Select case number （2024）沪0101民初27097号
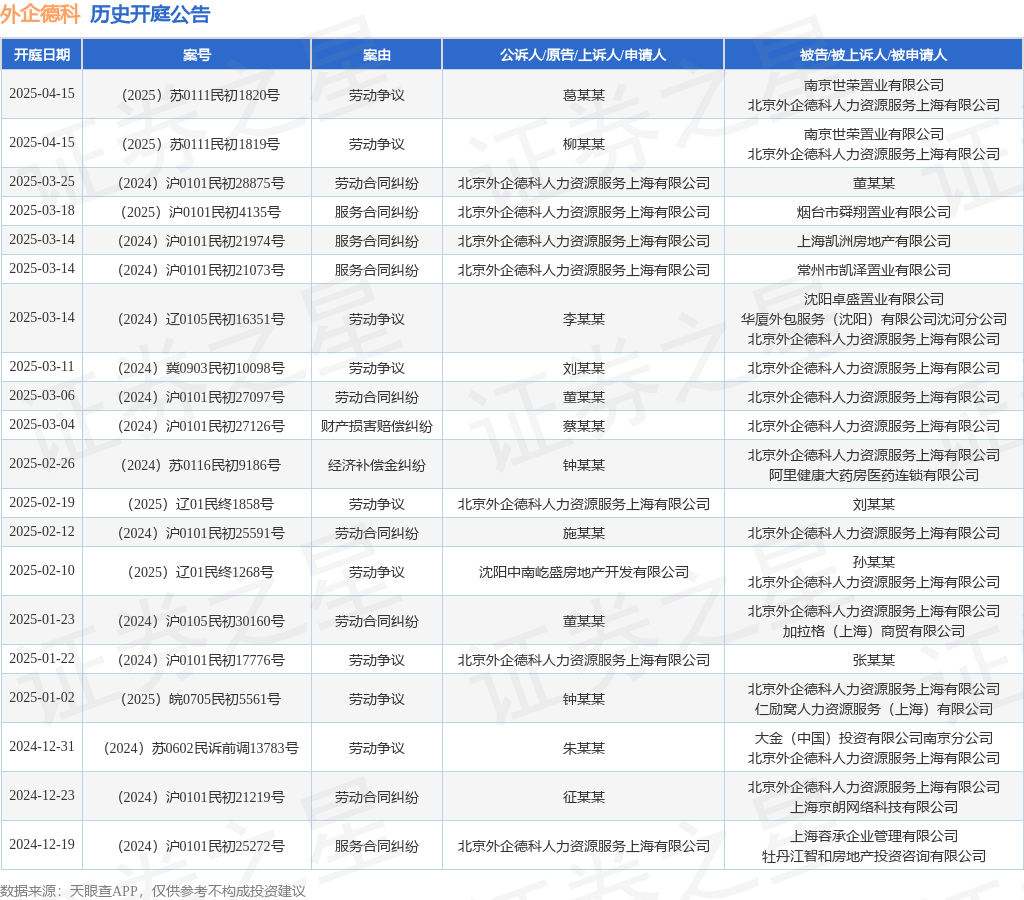 197,397
